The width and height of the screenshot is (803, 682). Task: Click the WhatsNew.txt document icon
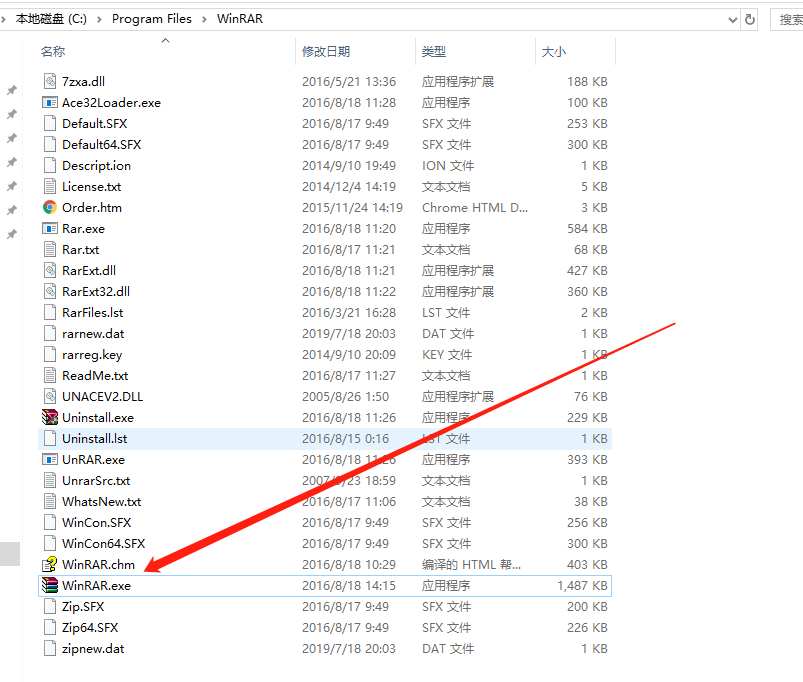pyautogui.click(x=50, y=501)
